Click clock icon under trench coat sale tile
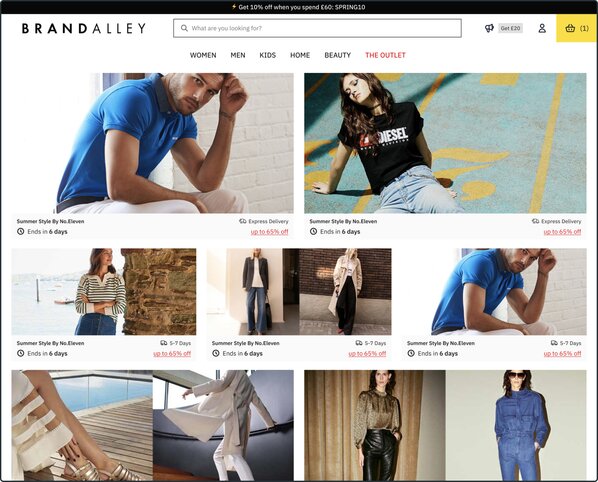 tap(216, 353)
